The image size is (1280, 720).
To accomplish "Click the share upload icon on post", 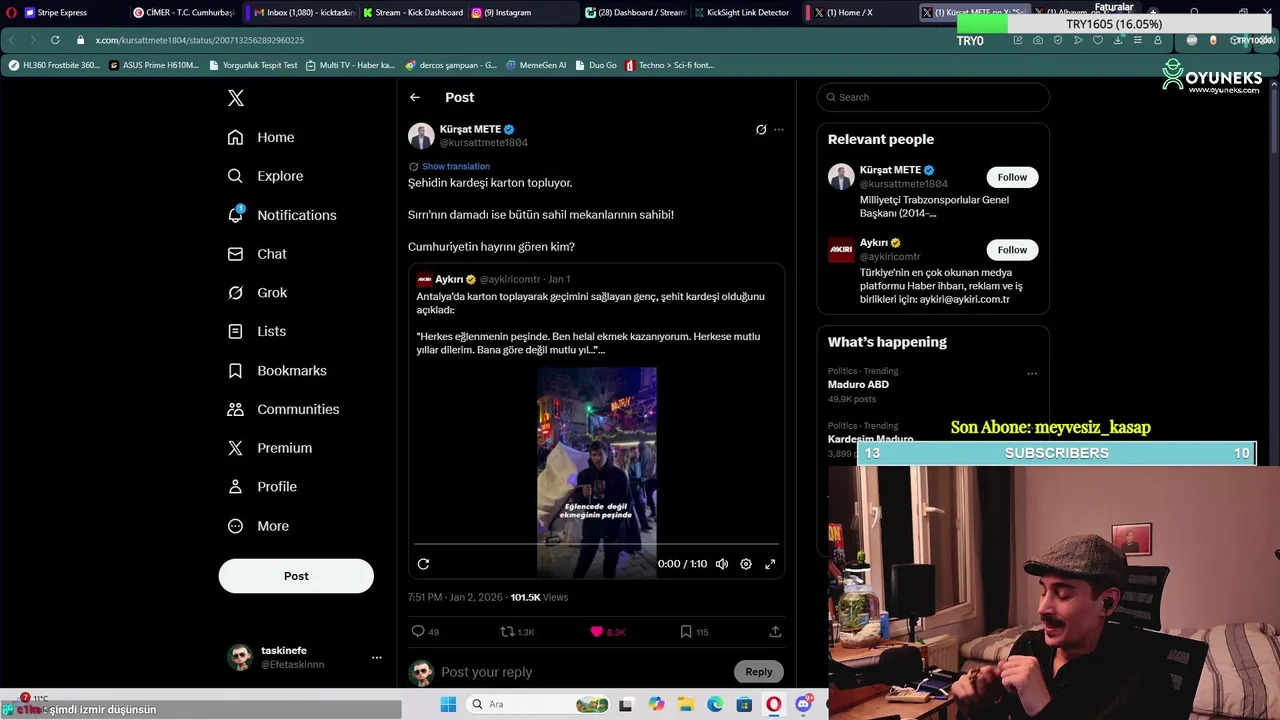I will [775, 632].
